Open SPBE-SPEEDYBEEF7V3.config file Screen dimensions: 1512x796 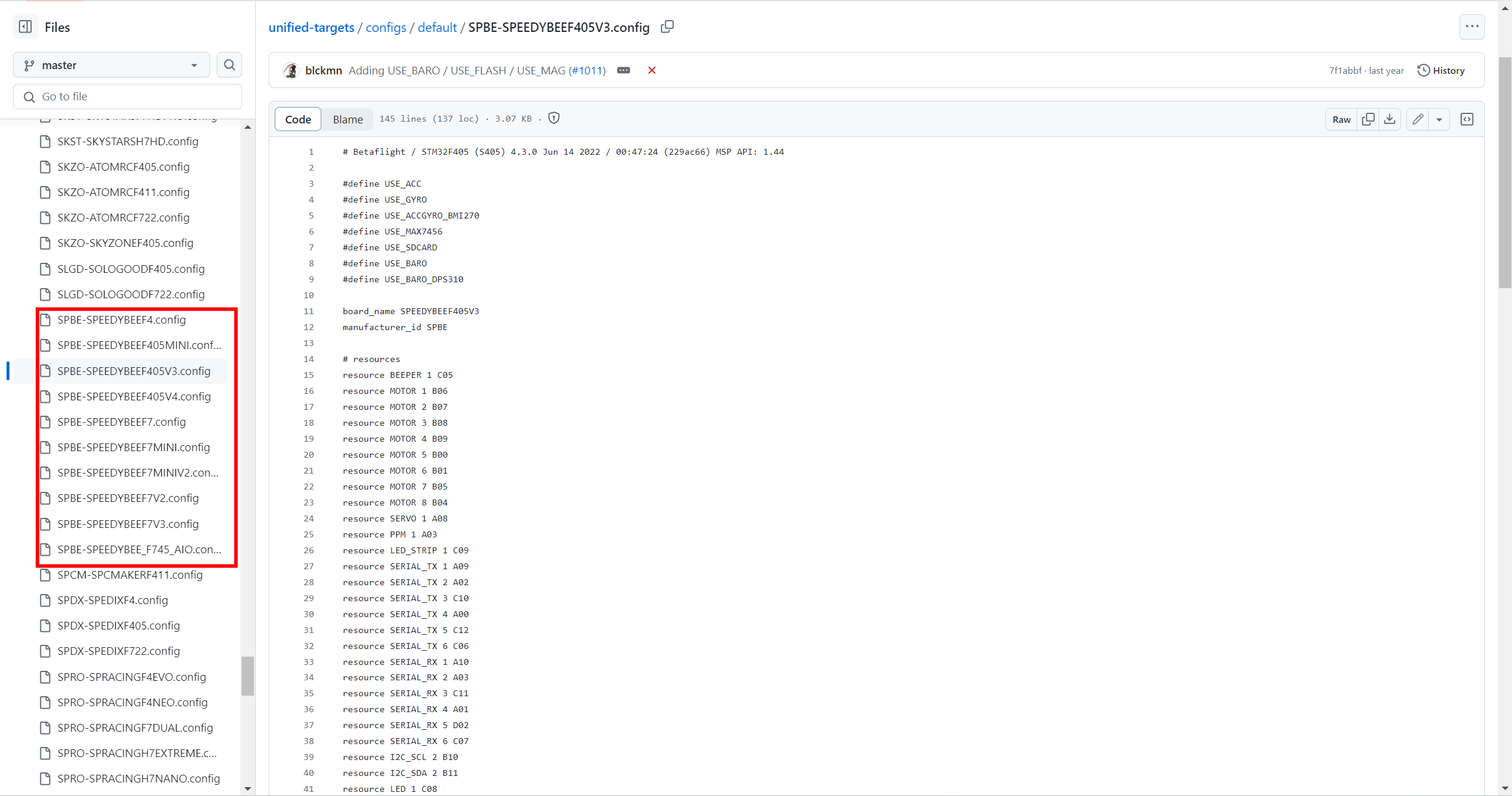pos(128,524)
